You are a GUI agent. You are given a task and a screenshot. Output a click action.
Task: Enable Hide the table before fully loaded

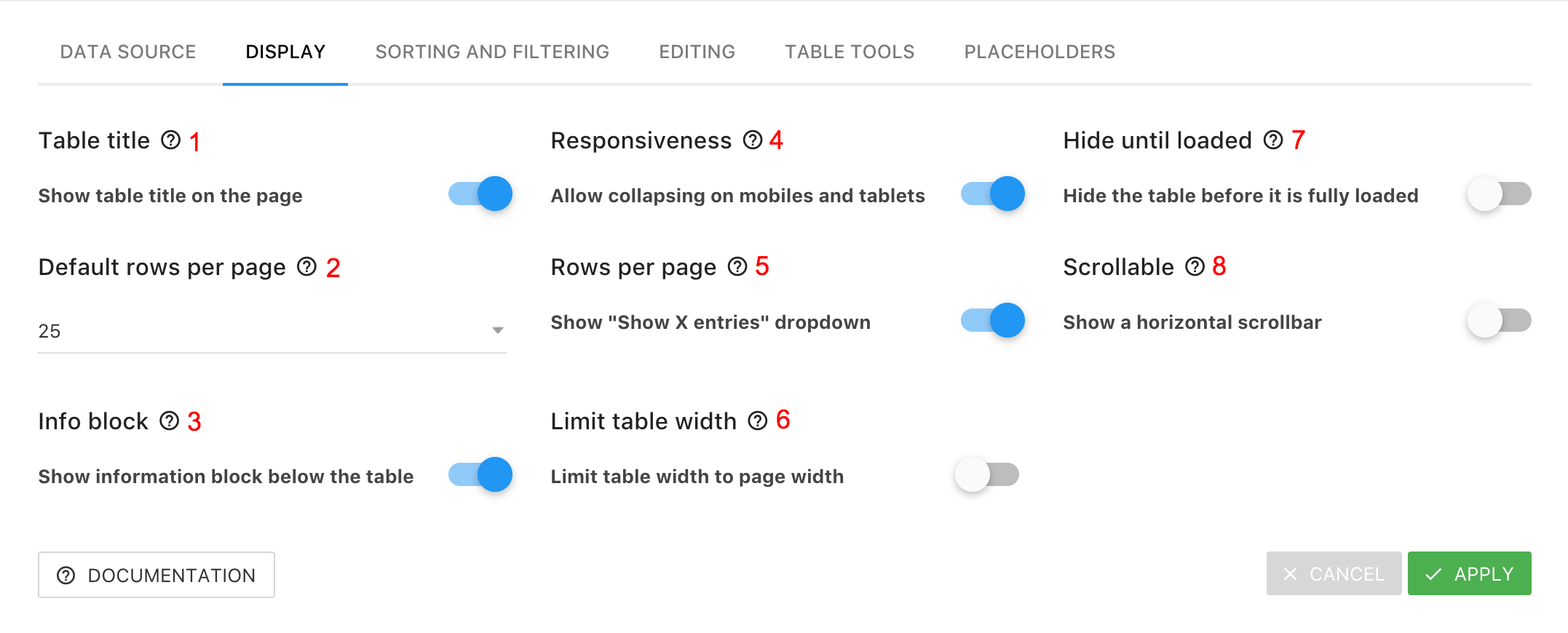[x=1499, y=194]
